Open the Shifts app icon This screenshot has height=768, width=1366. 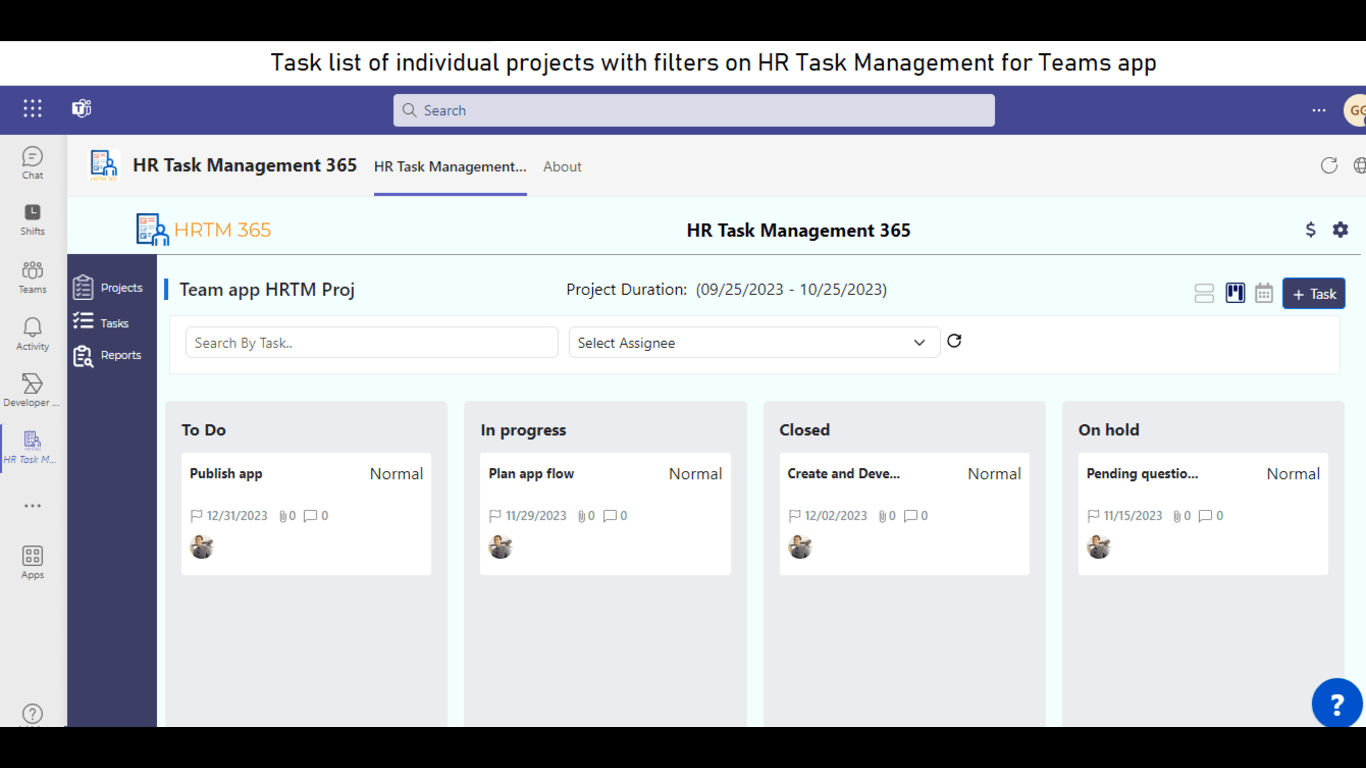click(x=32, y=219)
